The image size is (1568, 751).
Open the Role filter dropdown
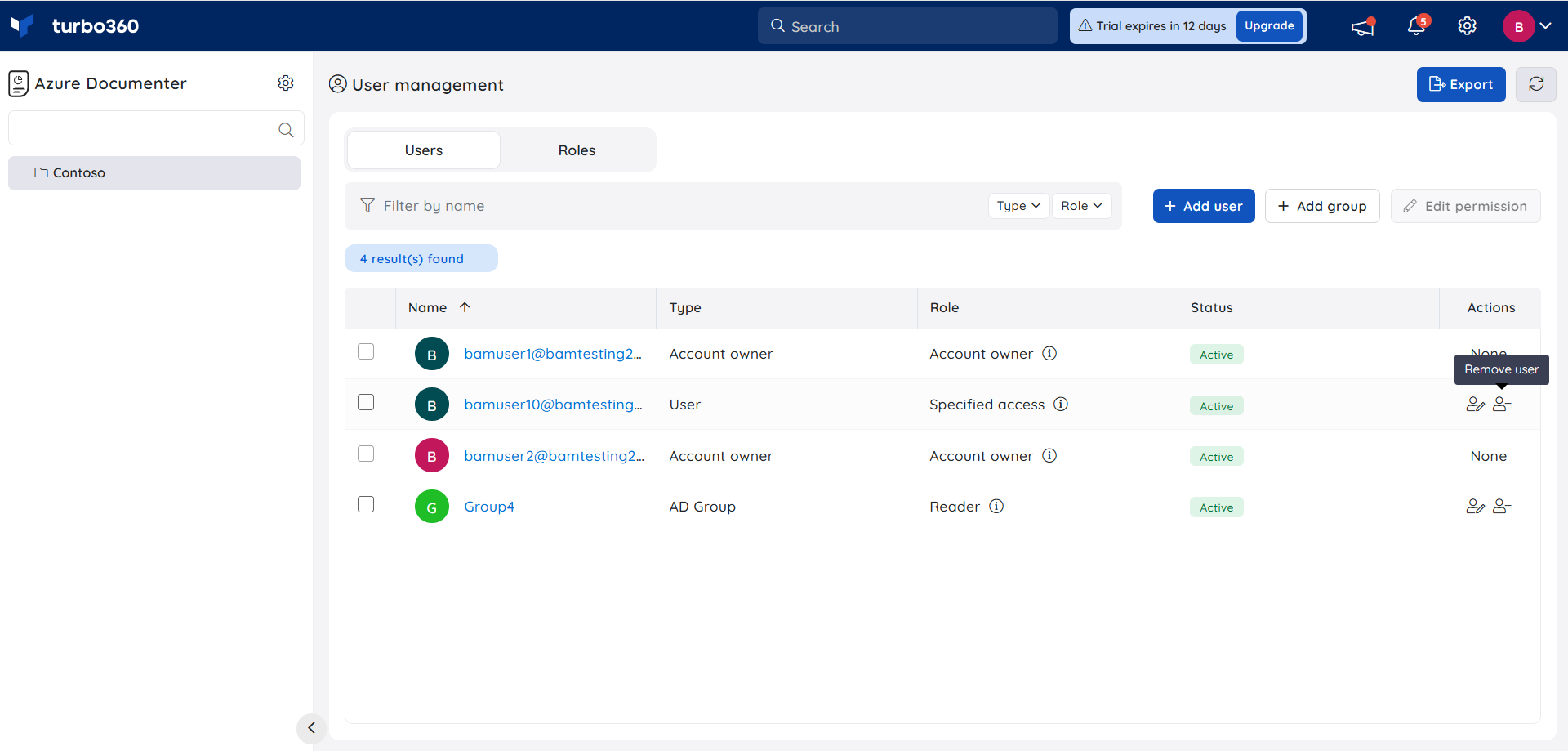click(x=1082, y=206)
